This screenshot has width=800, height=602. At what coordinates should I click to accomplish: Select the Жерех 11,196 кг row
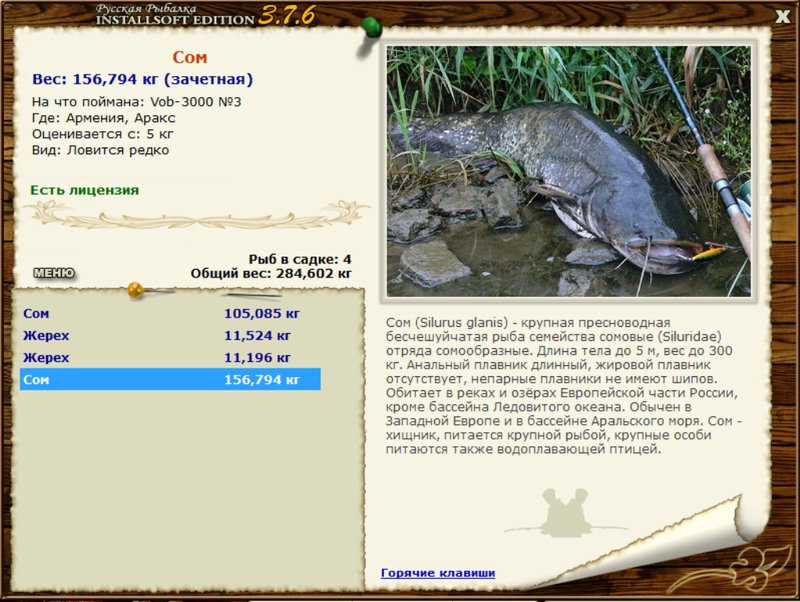[170, 357]
